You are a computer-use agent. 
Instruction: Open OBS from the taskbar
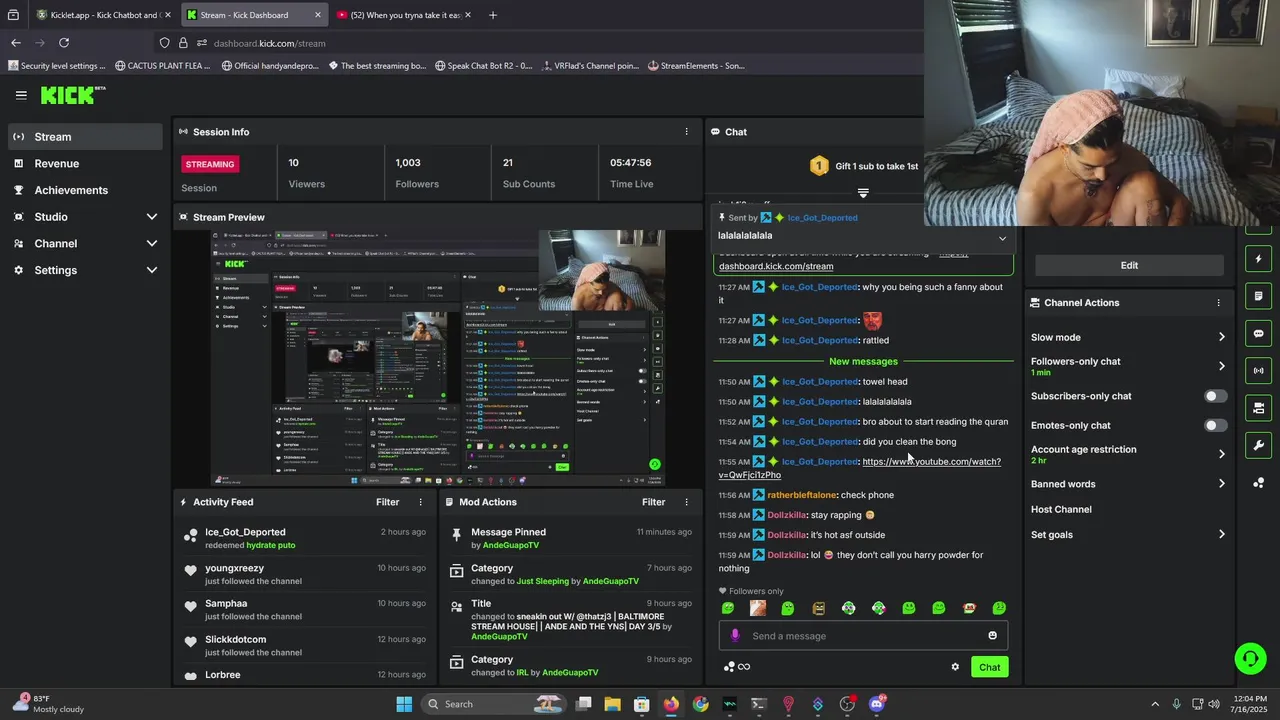point(847,704)
